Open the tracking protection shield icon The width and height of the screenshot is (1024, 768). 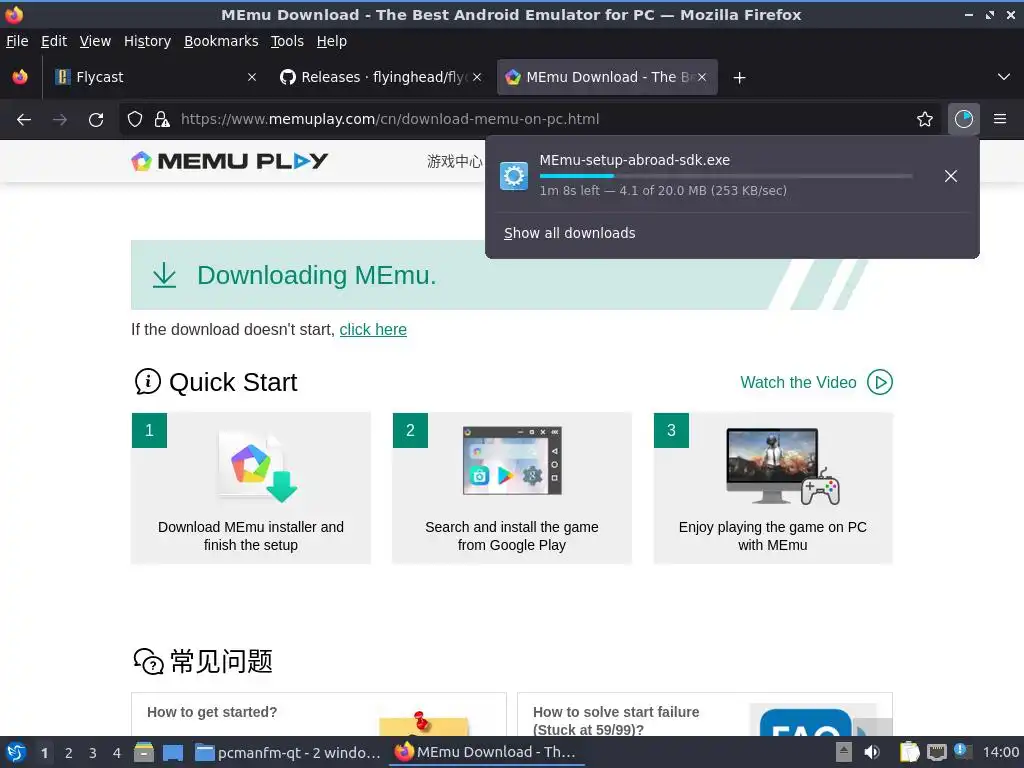tap(135, 119)
